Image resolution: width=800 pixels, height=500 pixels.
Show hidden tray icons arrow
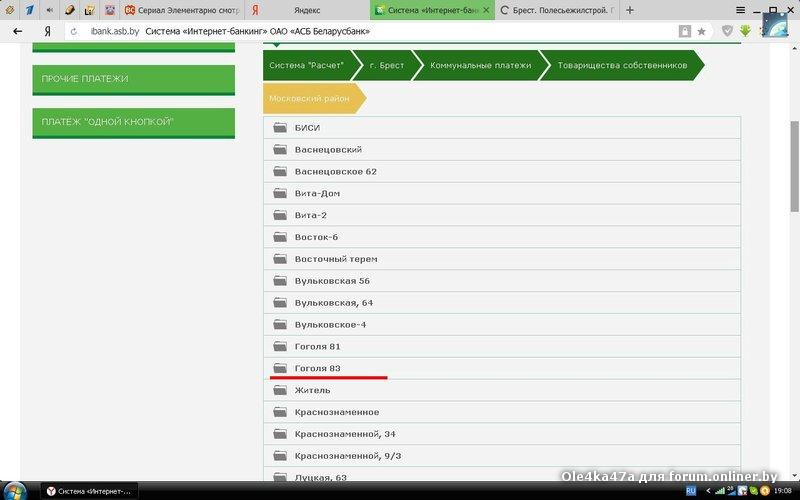tap(708, 491)
